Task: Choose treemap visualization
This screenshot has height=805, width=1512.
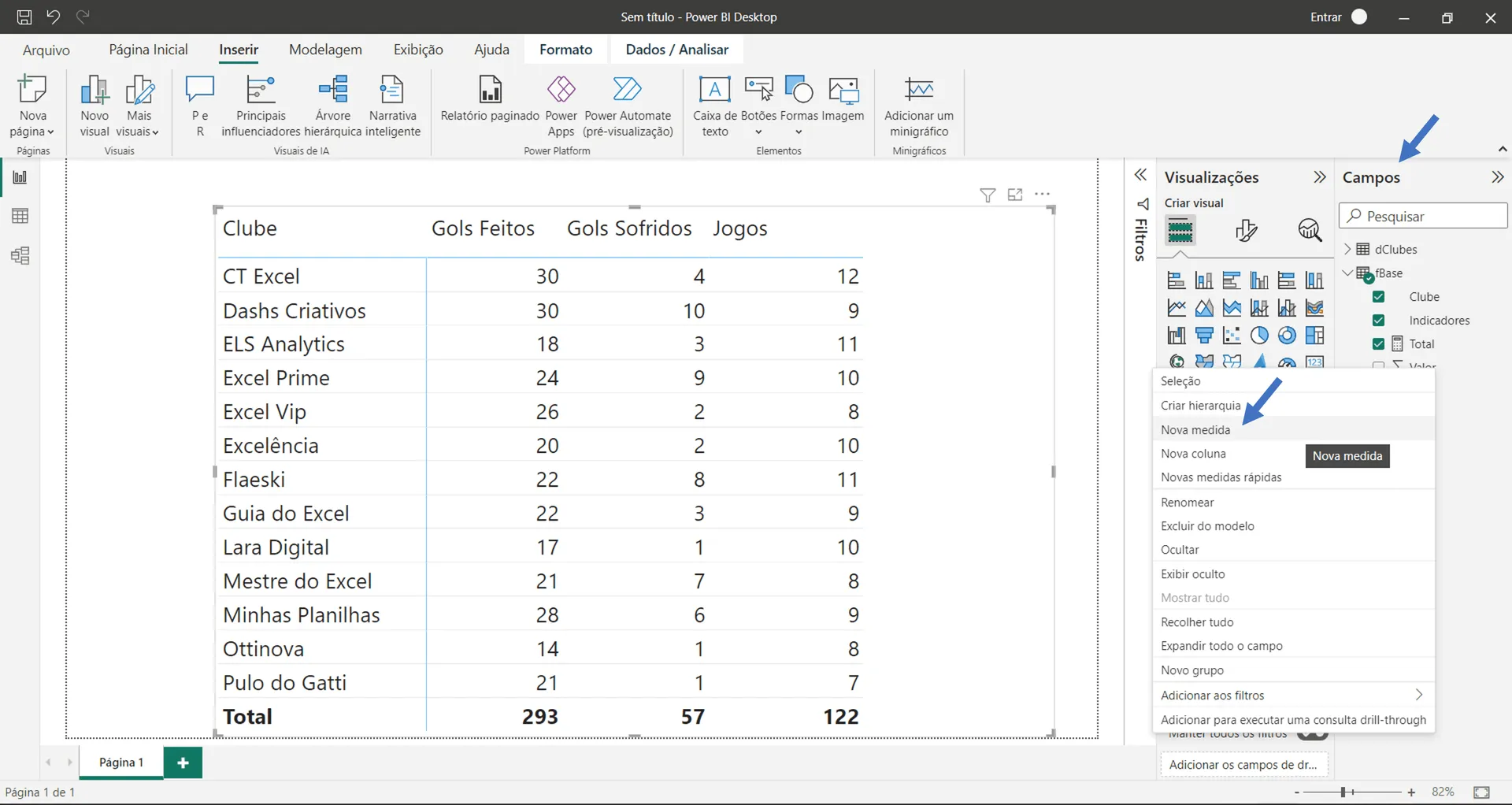Action: 1314,335
